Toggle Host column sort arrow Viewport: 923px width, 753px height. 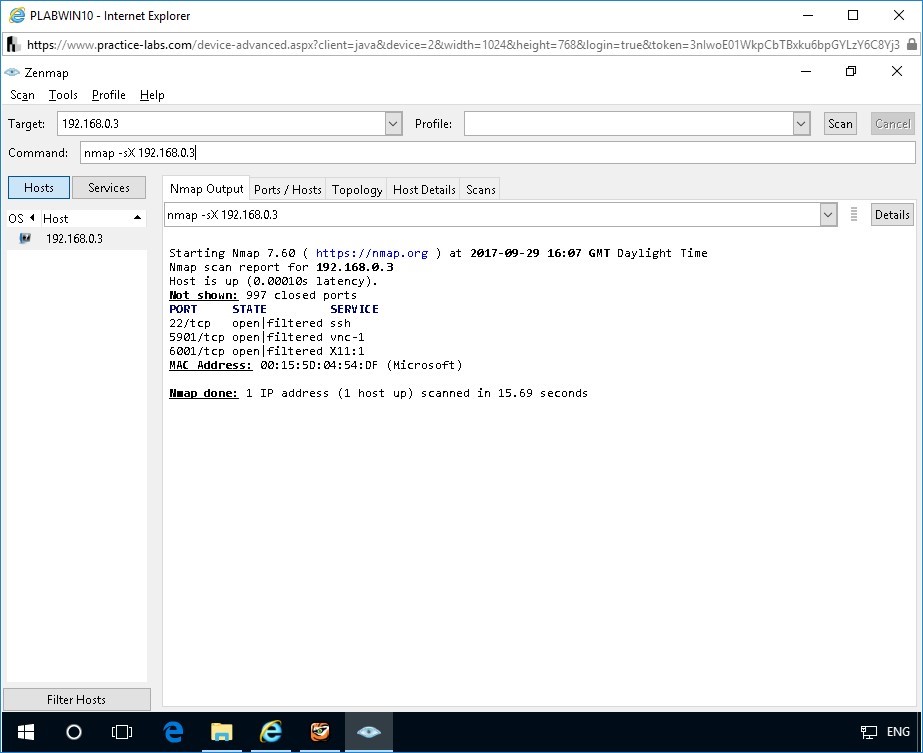(137, 218)
